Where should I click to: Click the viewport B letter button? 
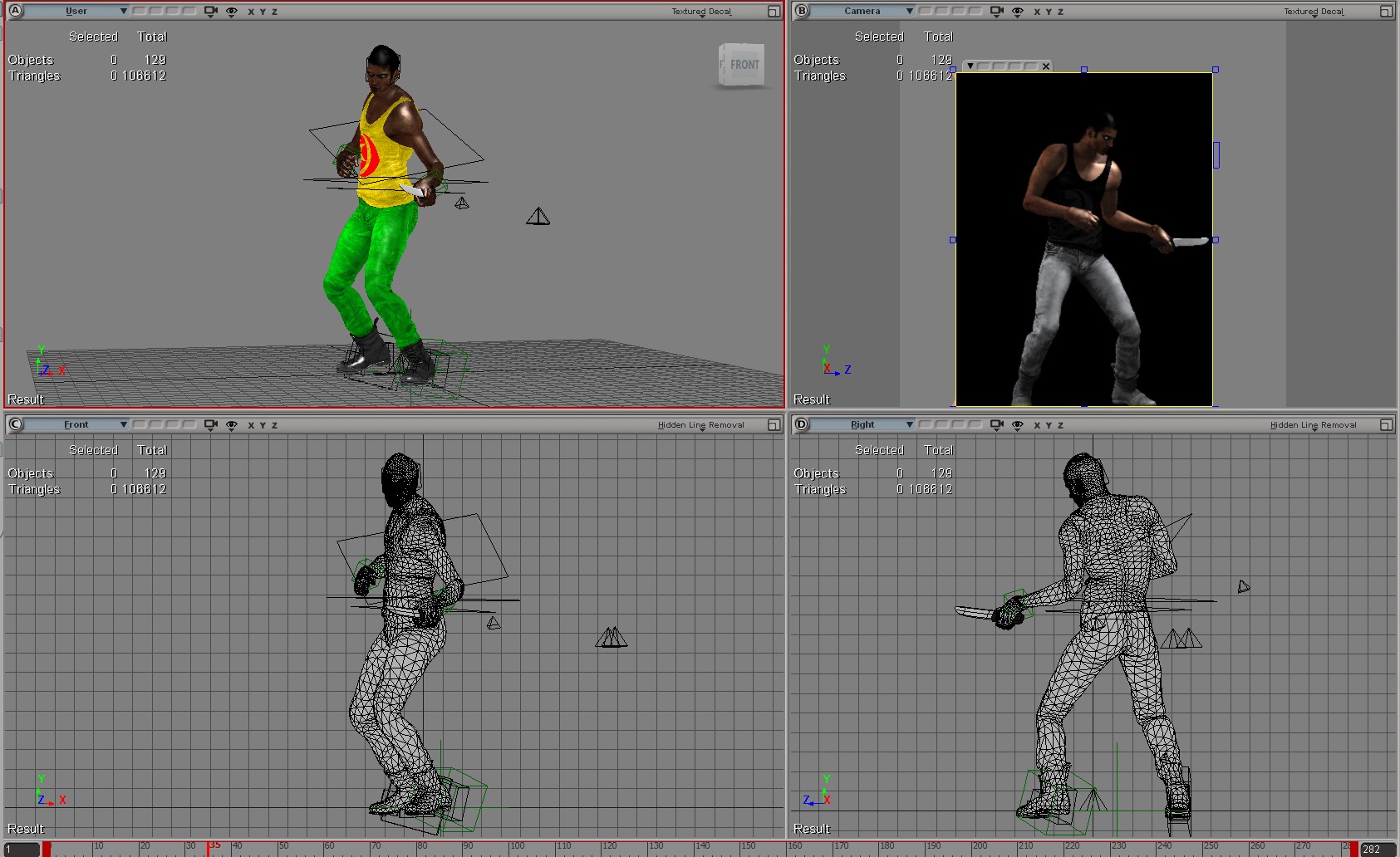click(x=801, y=11)
